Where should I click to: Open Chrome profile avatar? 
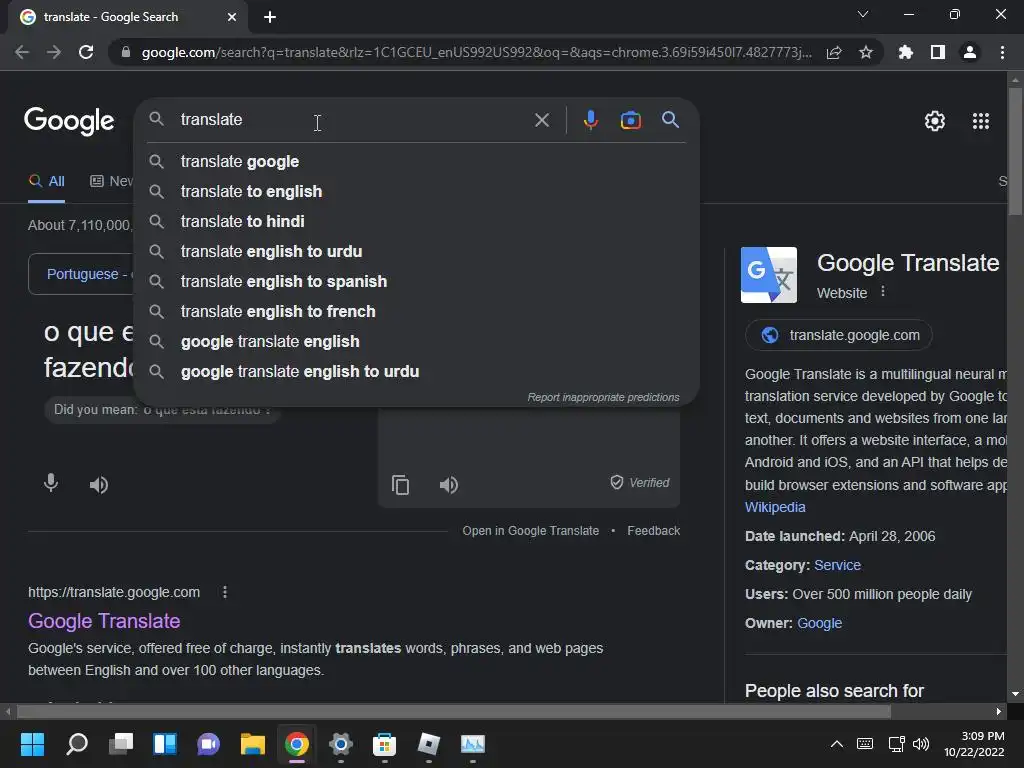[969, 52]
